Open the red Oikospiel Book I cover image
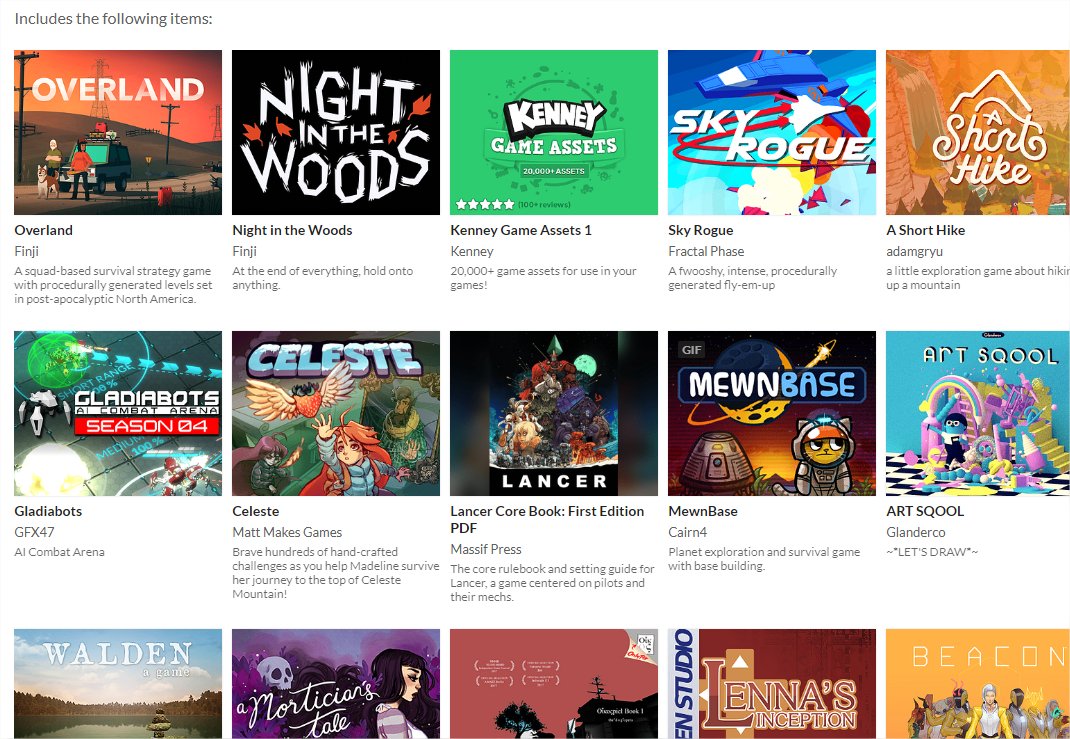Screen dimensions: 1070x739 [553, 684]
